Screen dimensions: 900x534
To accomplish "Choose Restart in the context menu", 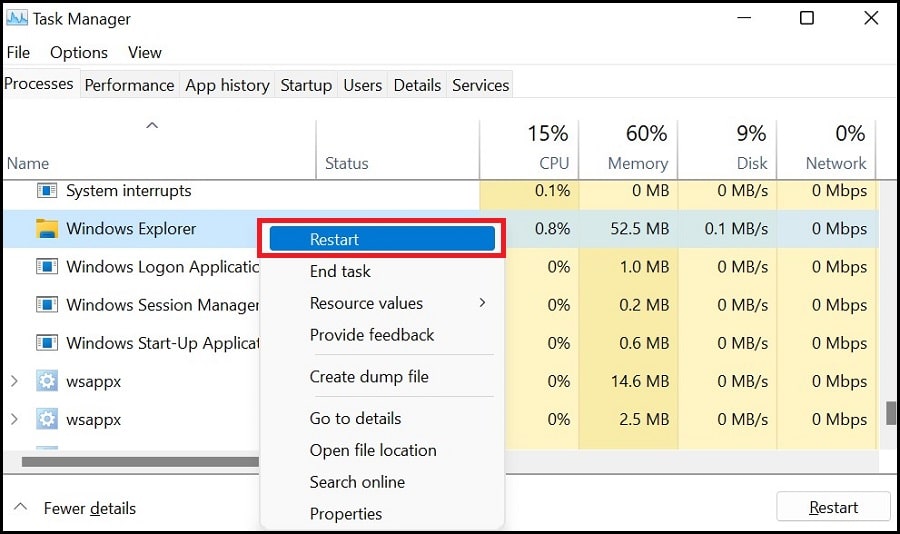I will (382, 239).
